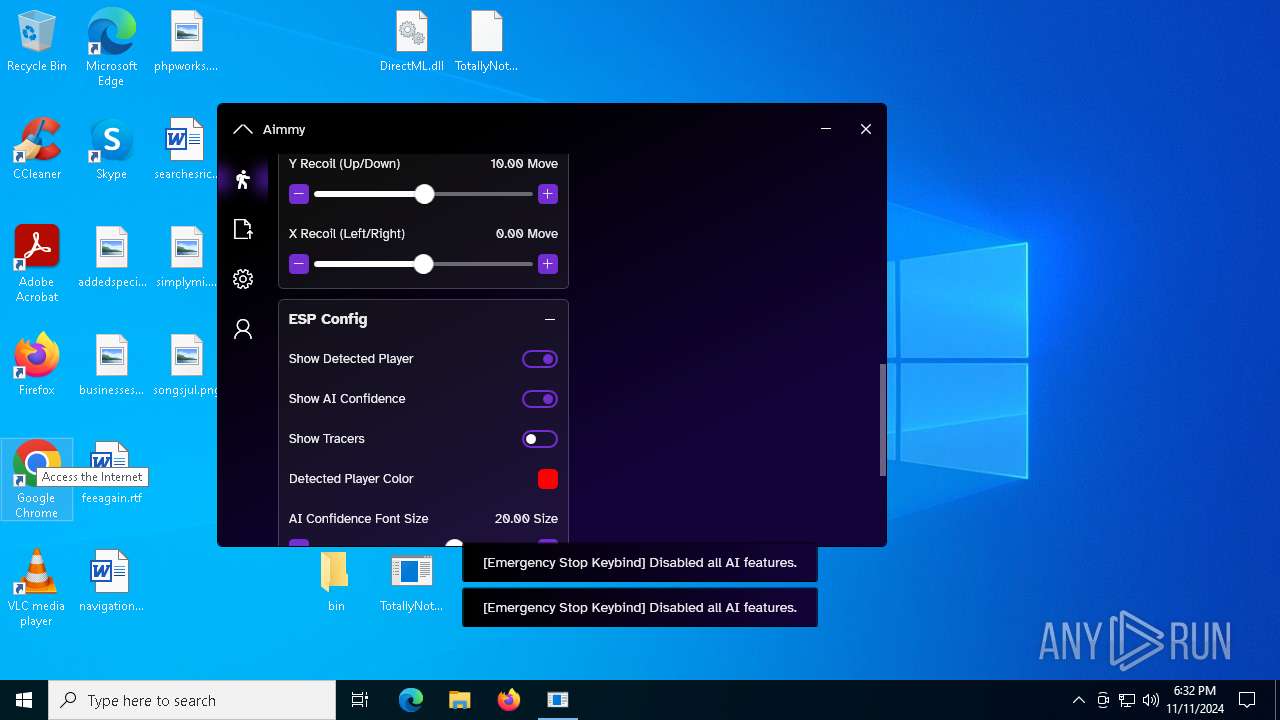
Task: Open the volume control in system tray
Action: (x=1151, y=700)
